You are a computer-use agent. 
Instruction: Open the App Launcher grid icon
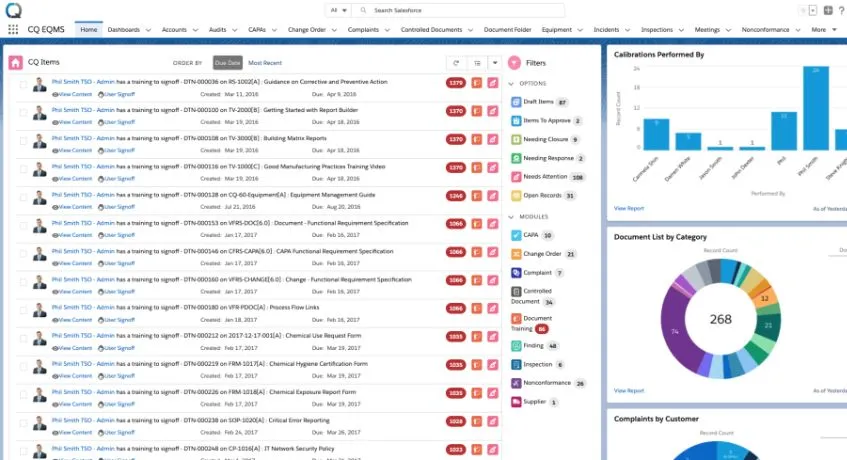tap(13, 30)
